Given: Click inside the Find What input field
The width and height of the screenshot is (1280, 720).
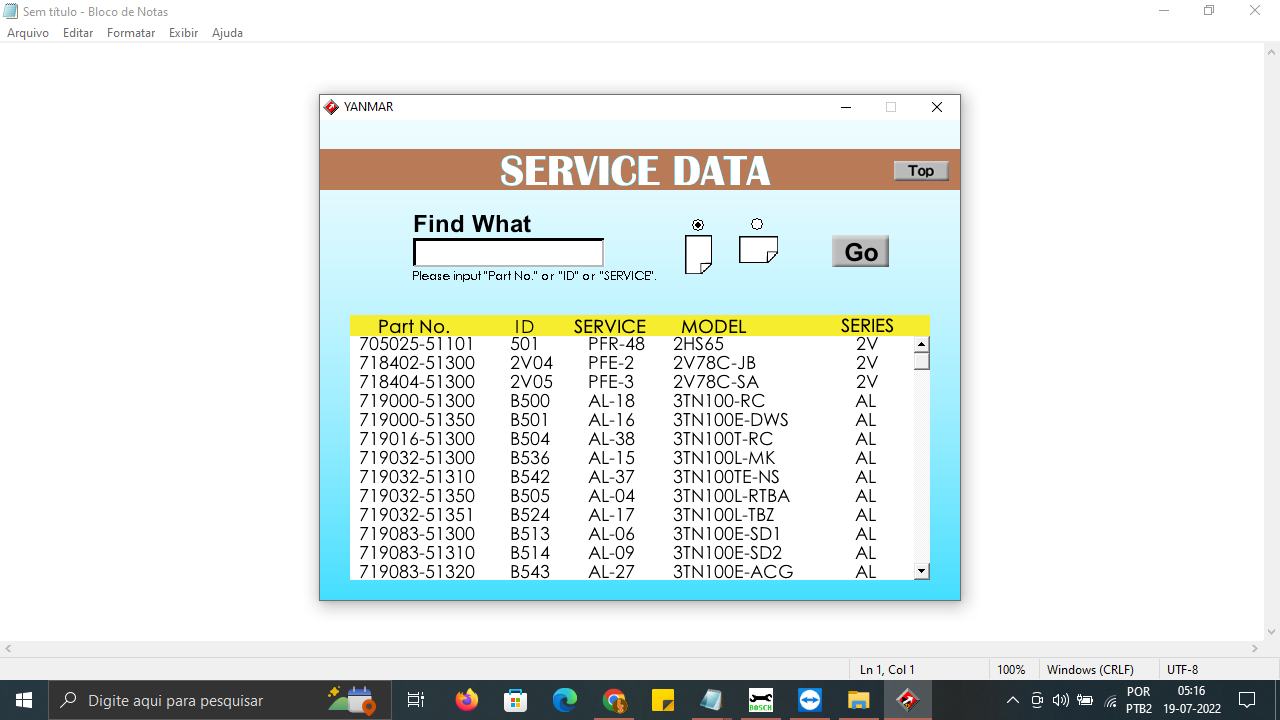Looking at the screenshot, I should [x=508, y=252].
